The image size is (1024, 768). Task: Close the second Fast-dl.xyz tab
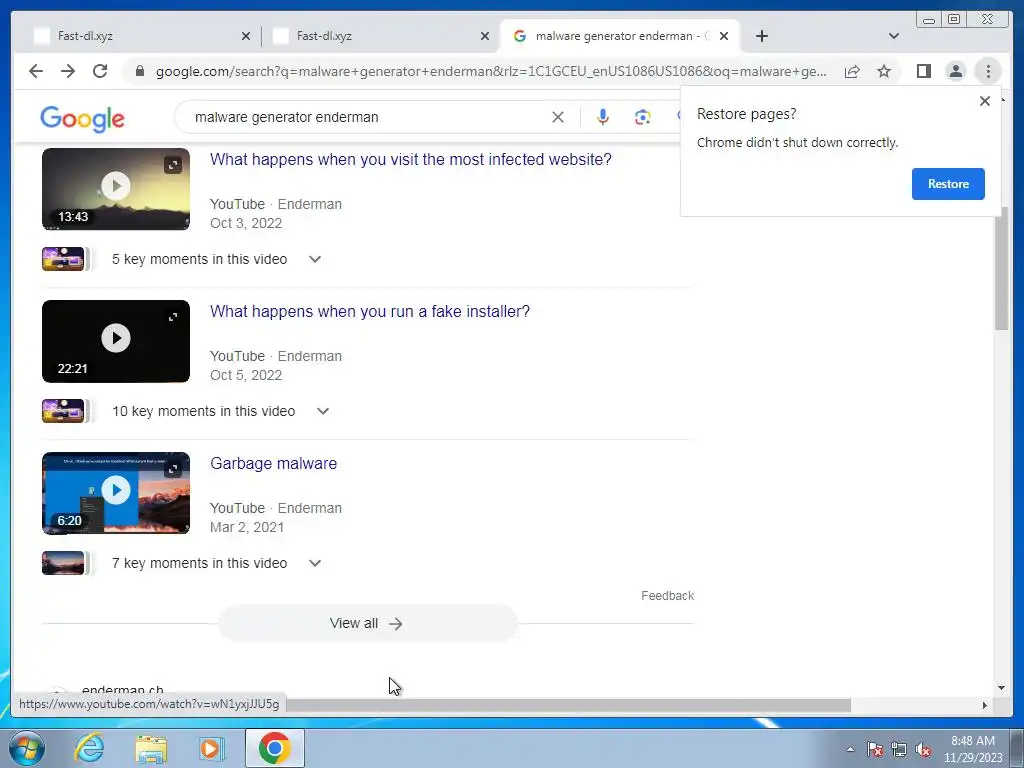[x=485, y=36]
